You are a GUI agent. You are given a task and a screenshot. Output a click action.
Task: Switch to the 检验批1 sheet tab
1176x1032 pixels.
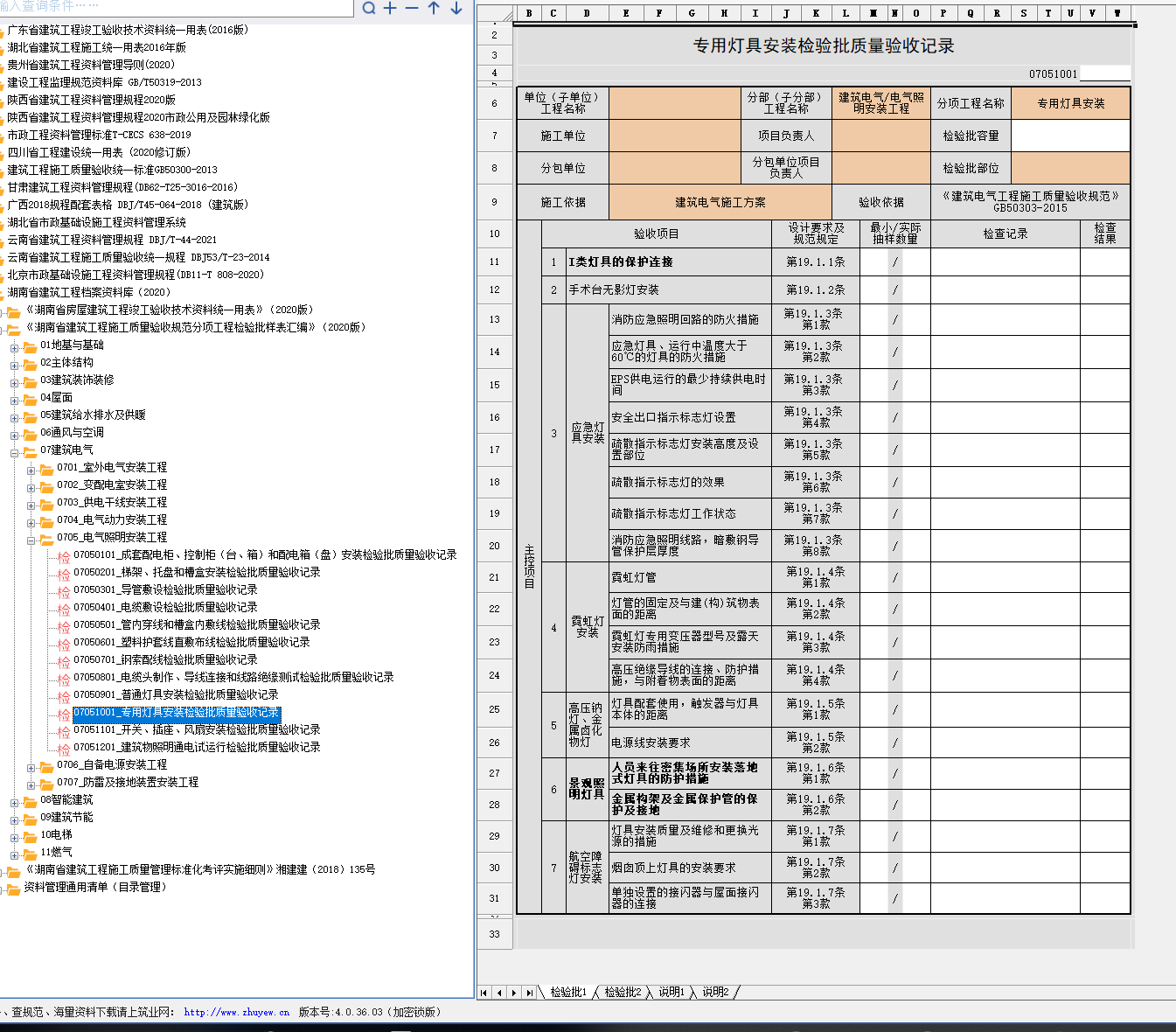(568, 992)
